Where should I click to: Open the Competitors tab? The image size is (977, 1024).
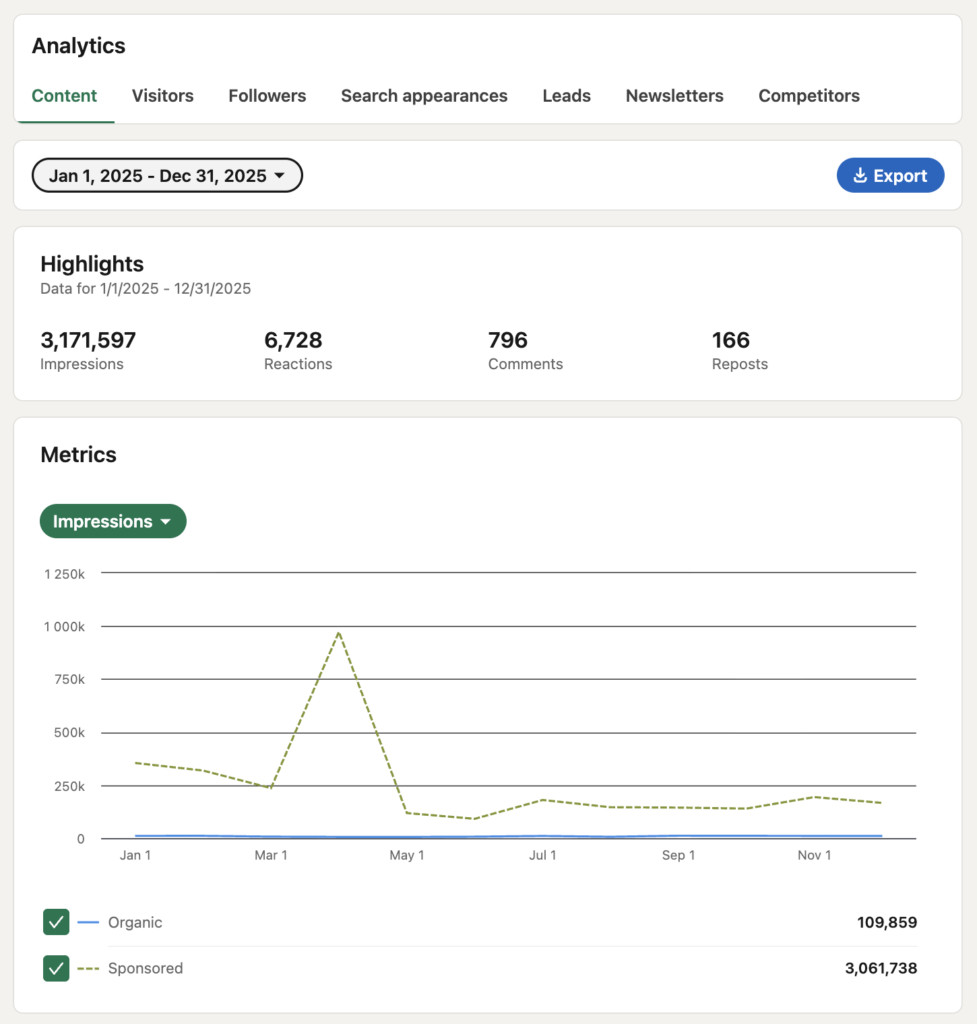coord(808,96)
